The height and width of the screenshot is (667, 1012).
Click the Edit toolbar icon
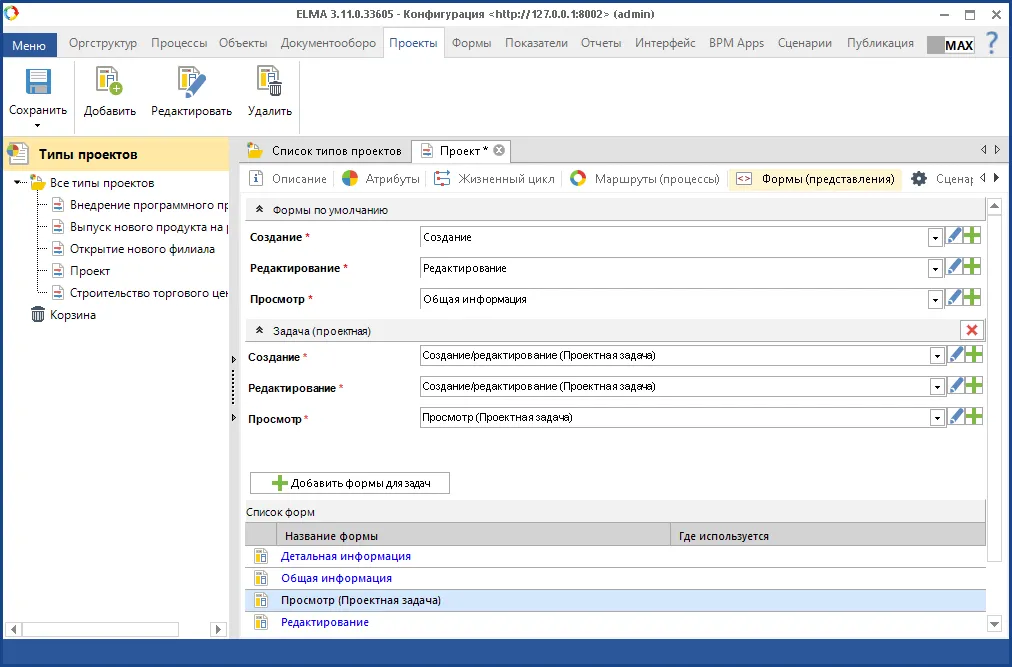point(191,82)
